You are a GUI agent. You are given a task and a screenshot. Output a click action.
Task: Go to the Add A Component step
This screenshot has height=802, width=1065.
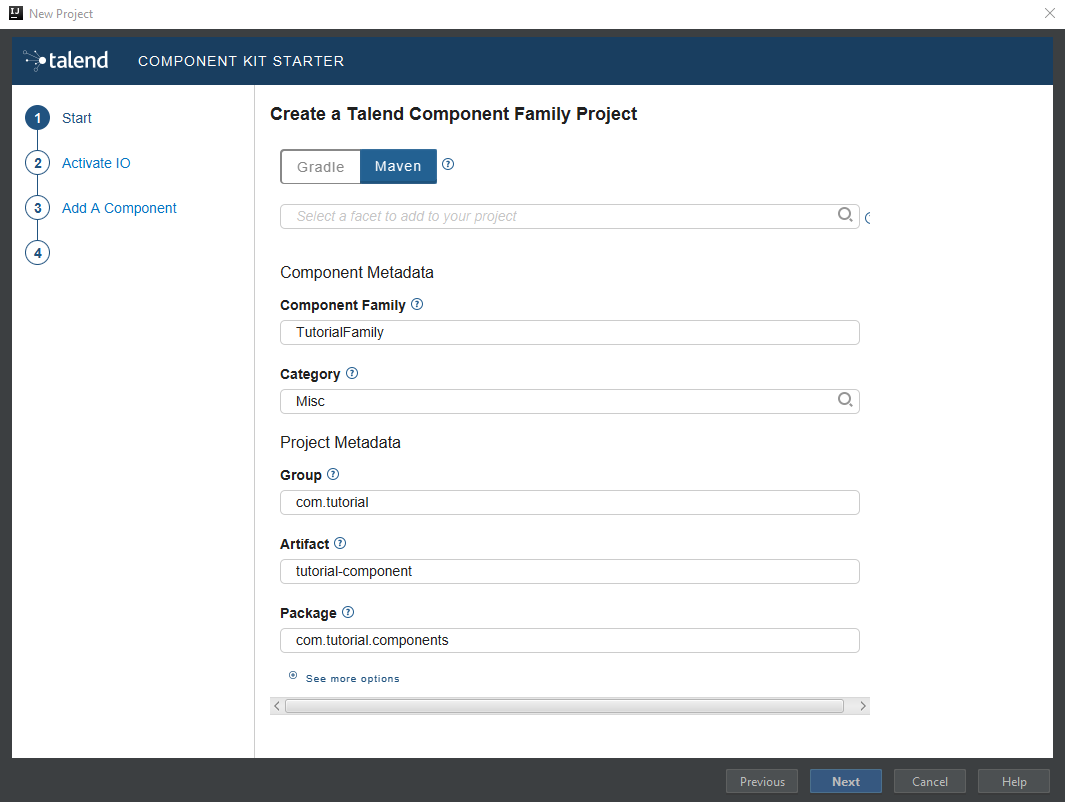coord(119,208)
